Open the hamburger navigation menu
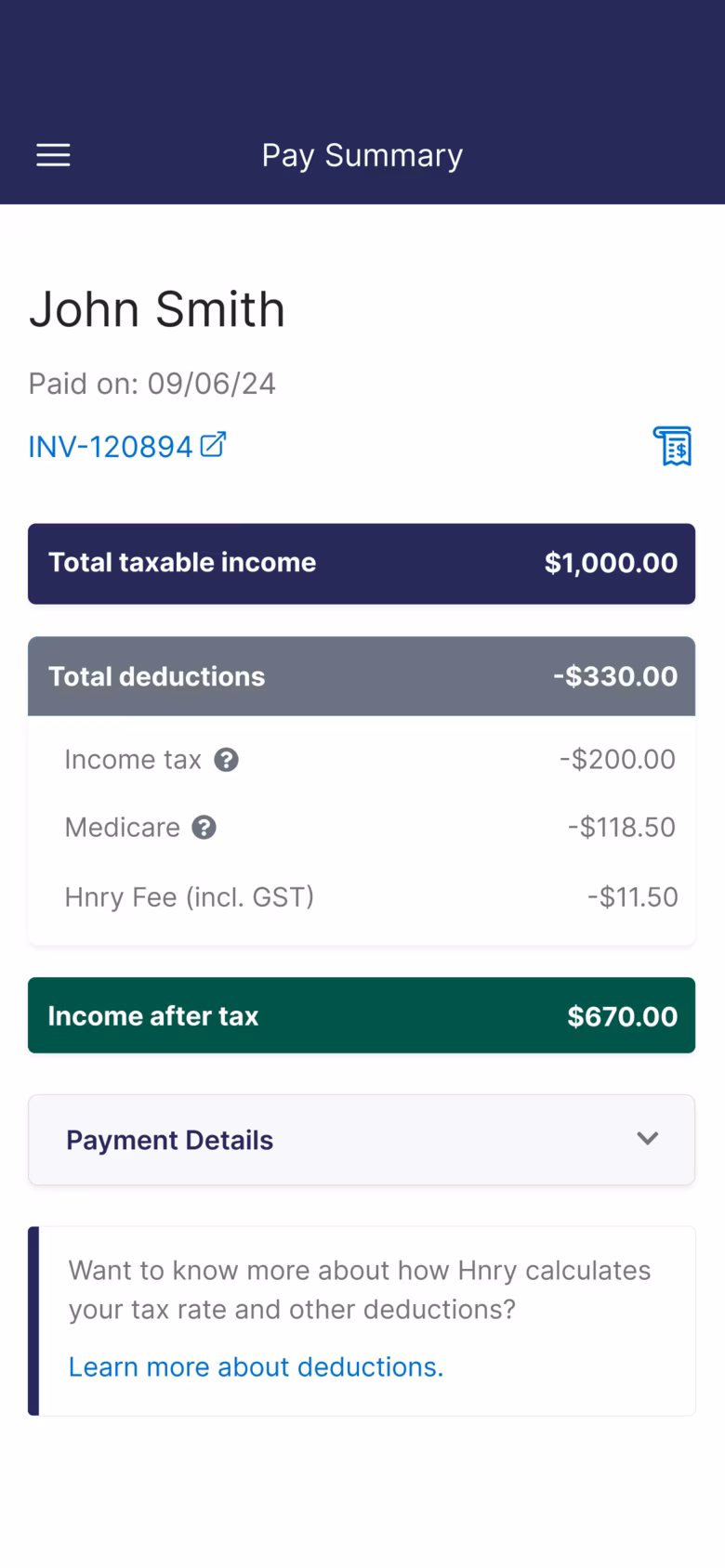The height and width of the screenshot is (1568, 725). [53, 155]
